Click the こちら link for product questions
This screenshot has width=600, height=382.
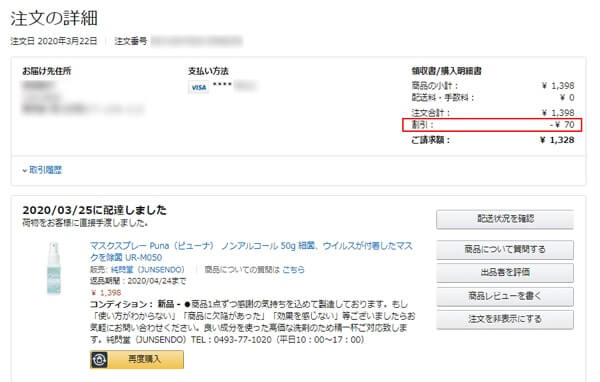(293, 269)
